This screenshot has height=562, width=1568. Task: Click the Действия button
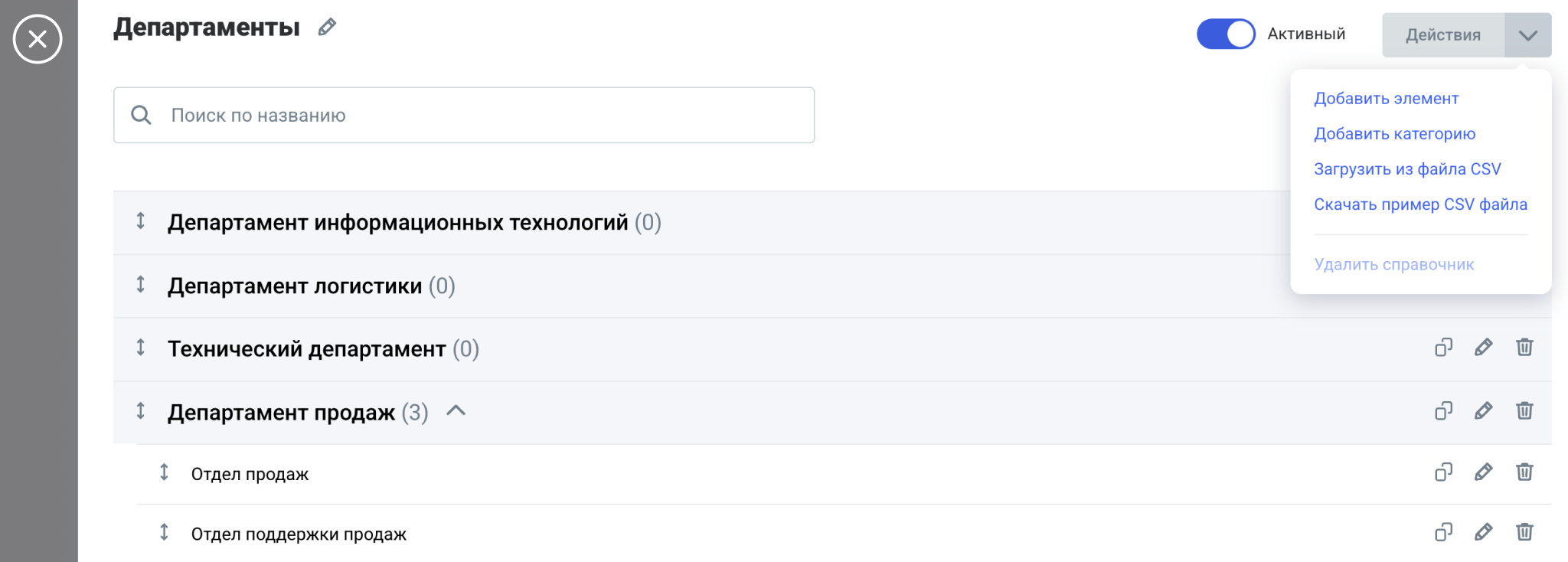(1442, 35)
